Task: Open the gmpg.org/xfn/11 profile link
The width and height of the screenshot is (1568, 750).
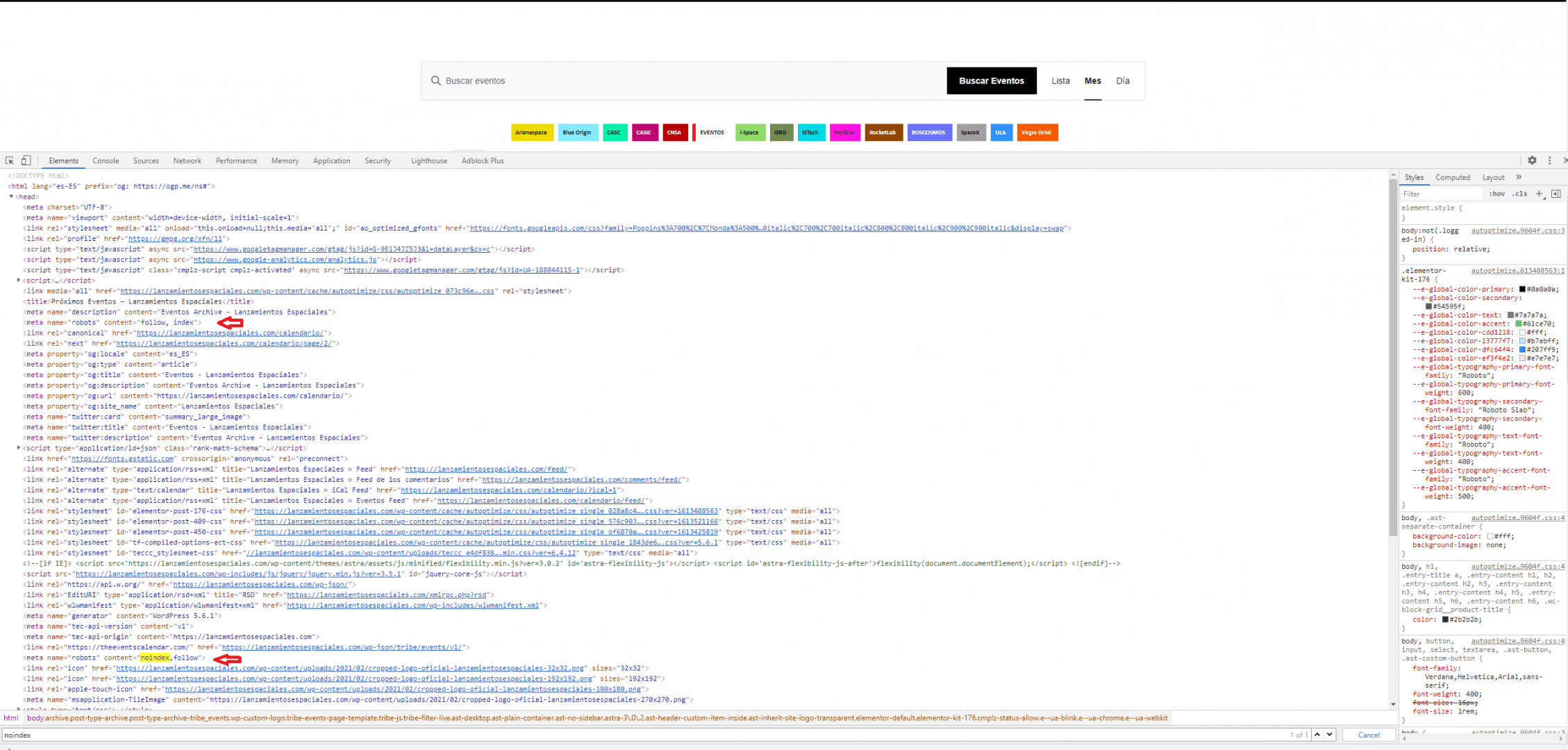Action: coord(175,239)
